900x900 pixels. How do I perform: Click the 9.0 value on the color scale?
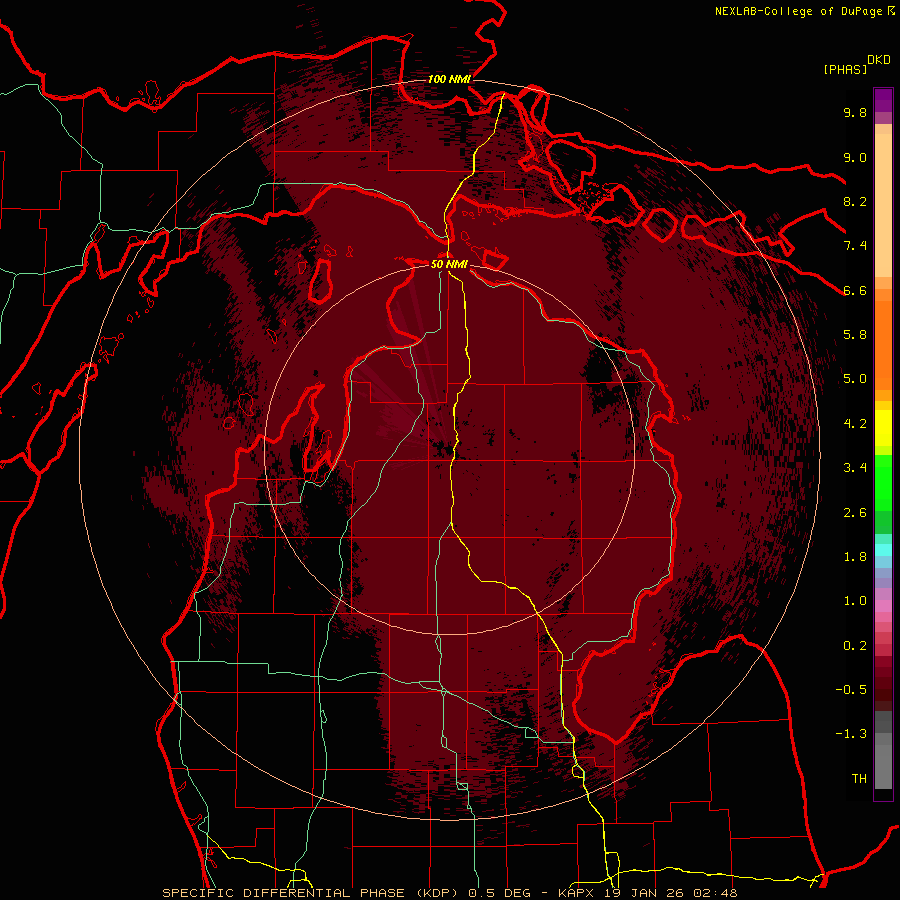point(855,157)
